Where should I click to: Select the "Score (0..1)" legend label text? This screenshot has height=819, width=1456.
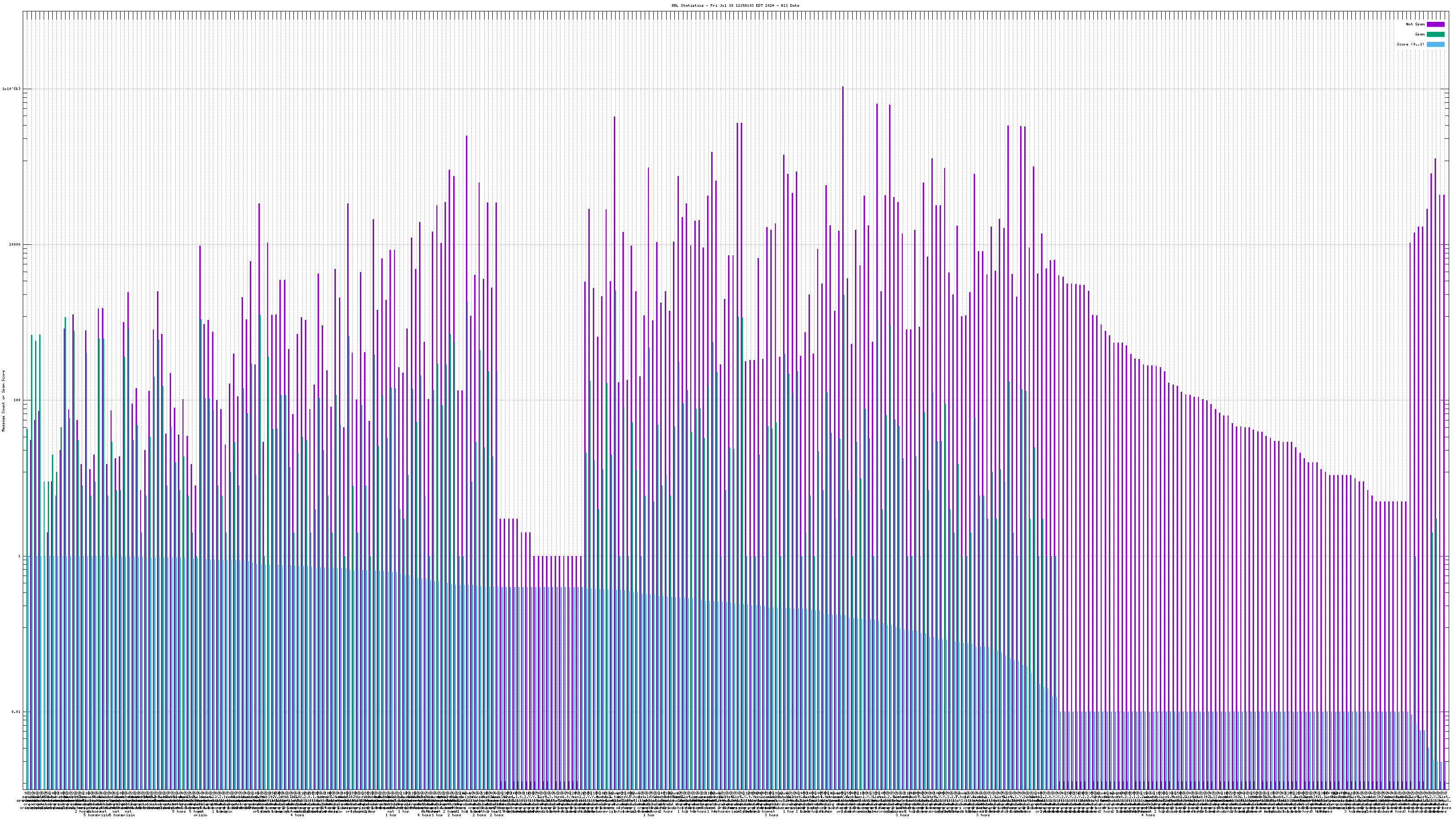click(1410, 44)
